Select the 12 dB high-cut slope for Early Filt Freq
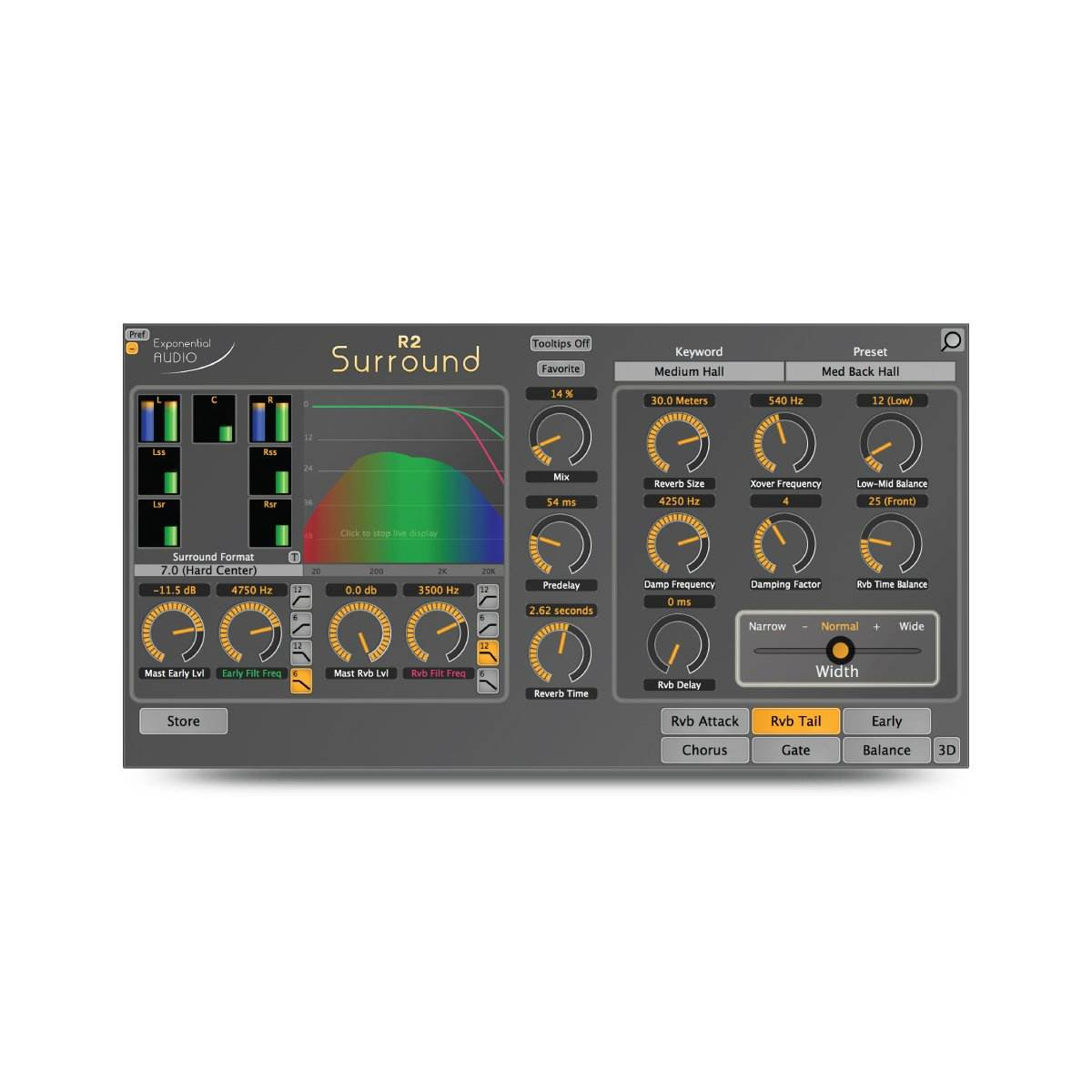Screen dimensions: 1092x1092 [301, 652]
